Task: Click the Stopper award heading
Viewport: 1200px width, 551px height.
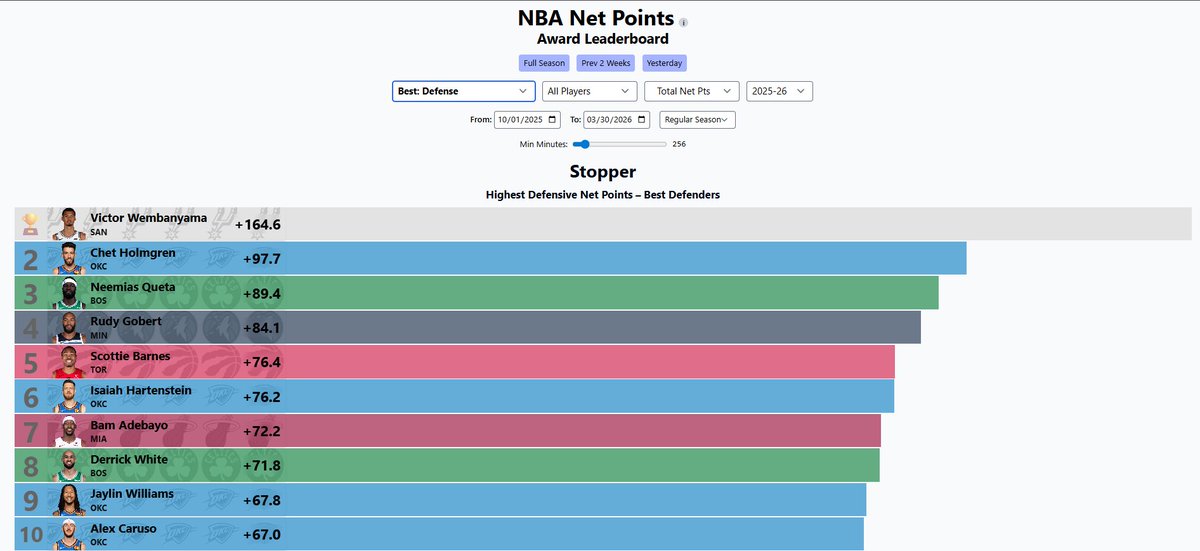Action: 603,172
